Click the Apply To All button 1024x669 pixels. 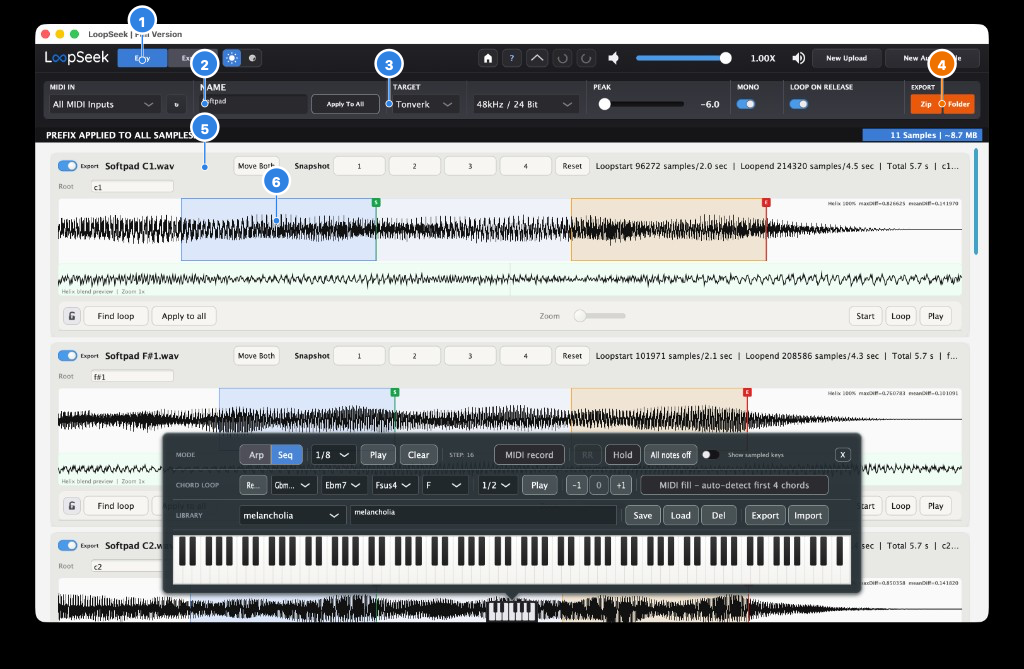coord(345,105)
